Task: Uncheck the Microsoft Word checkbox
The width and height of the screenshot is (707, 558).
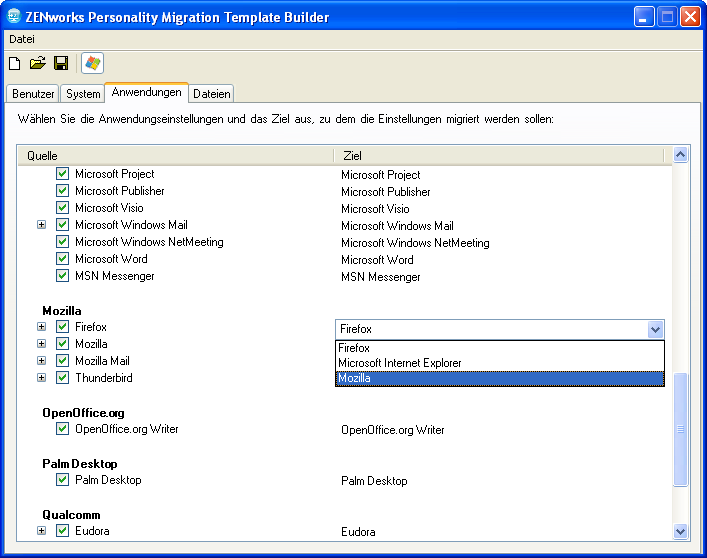Action: coord(62,259)
